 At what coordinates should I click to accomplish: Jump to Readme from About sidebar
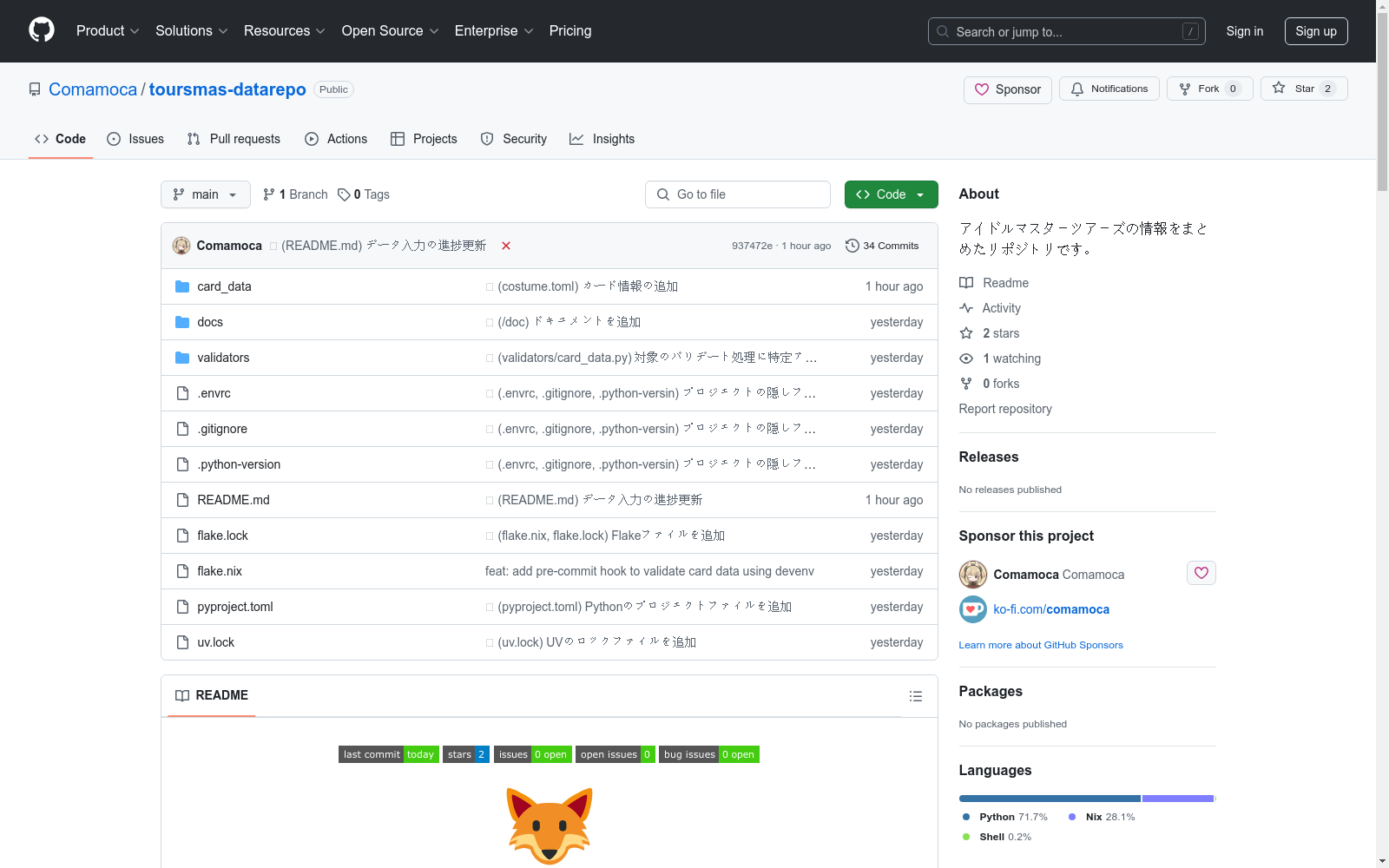[994, 283]
